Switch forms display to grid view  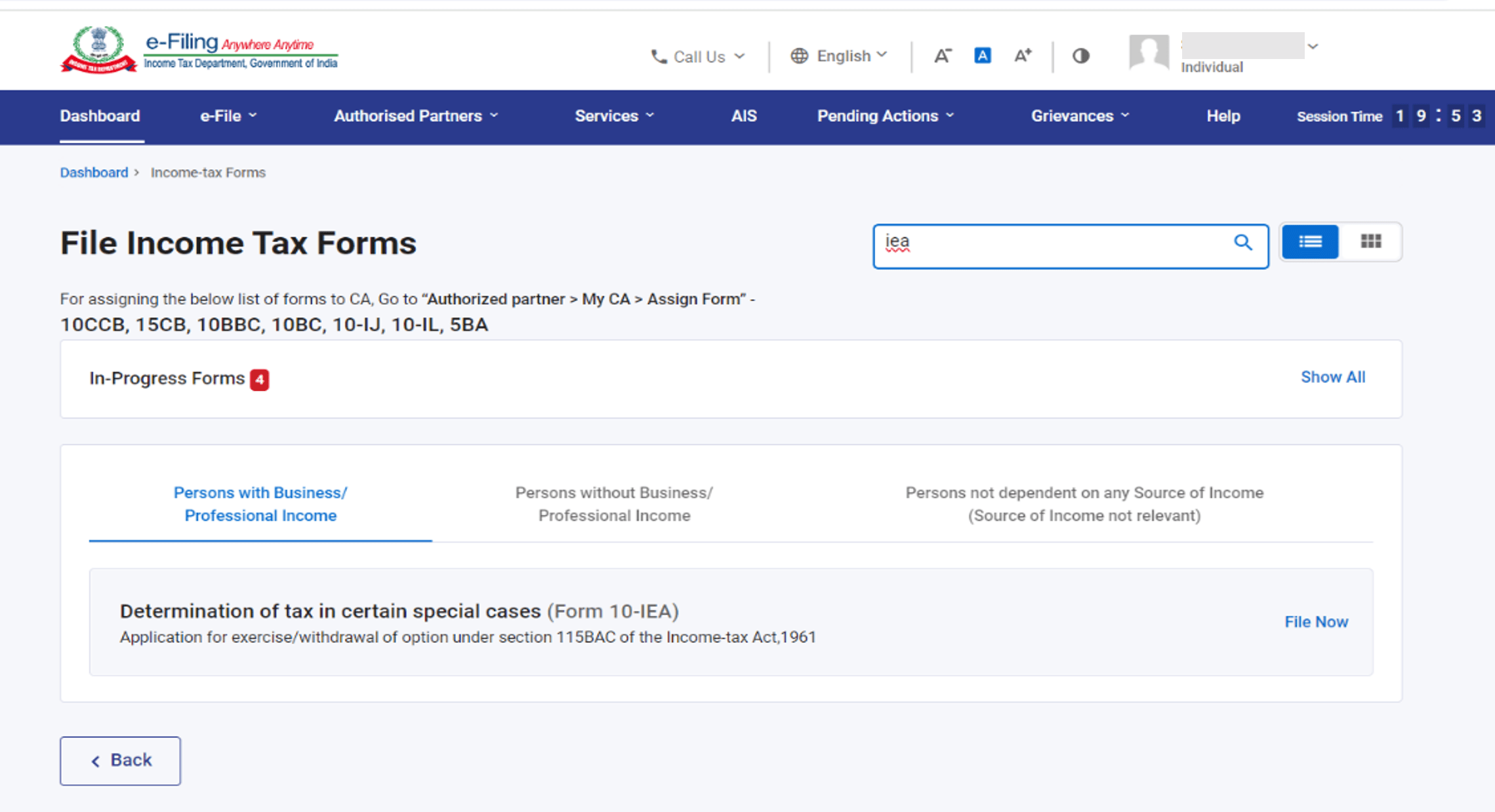pos(1370,241)
